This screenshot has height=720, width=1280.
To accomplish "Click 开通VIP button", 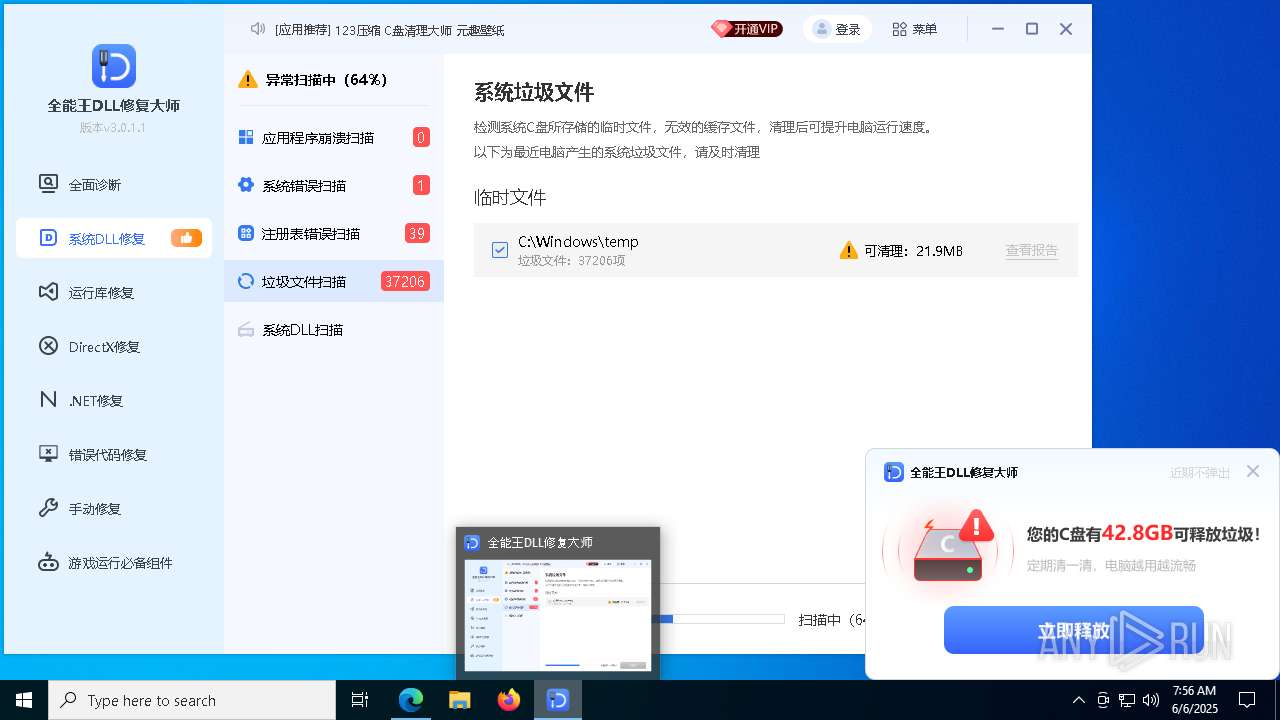I will 747,29.
